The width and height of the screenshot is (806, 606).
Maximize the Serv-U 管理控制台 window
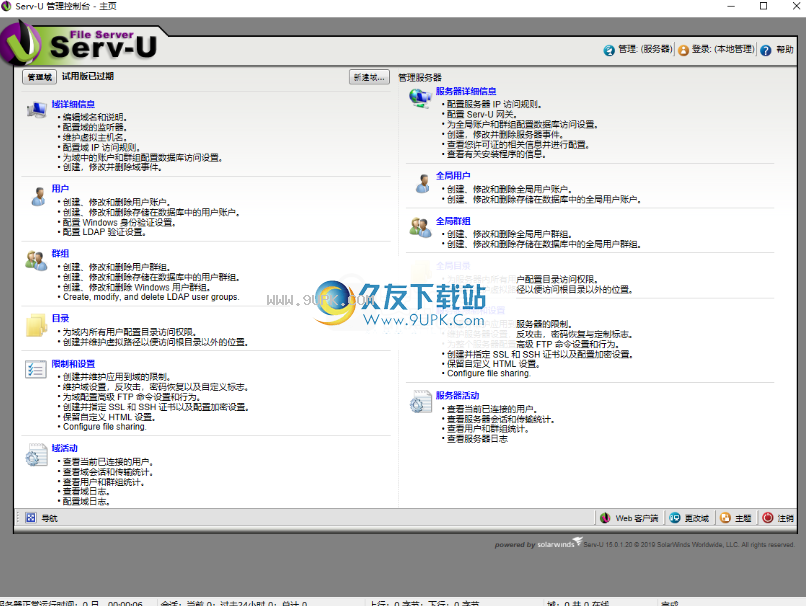[763, 6]
